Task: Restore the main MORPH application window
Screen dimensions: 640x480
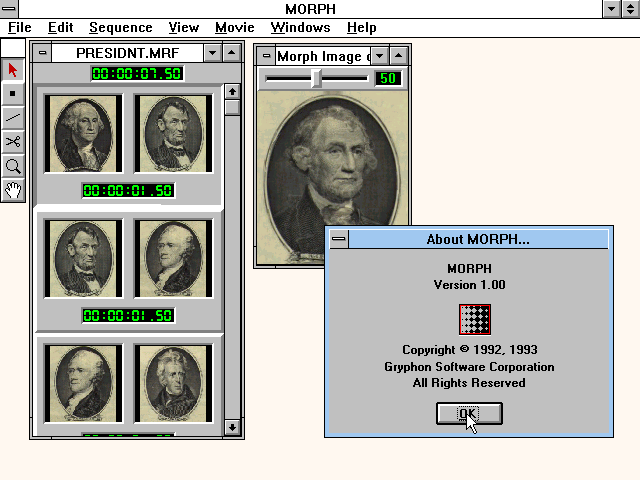Action: click(x=630, y=9)
